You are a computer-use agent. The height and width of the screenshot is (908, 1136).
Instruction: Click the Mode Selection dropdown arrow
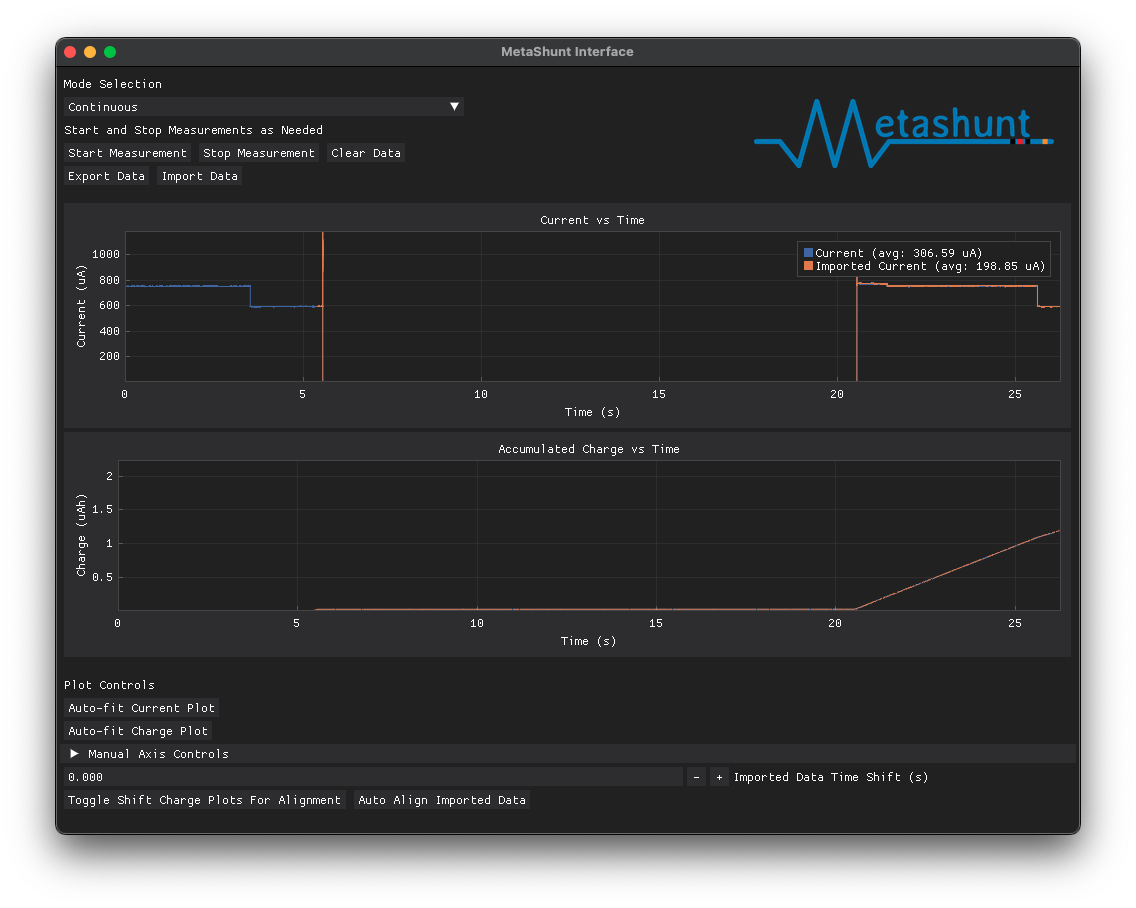click(x=454, y=106)
